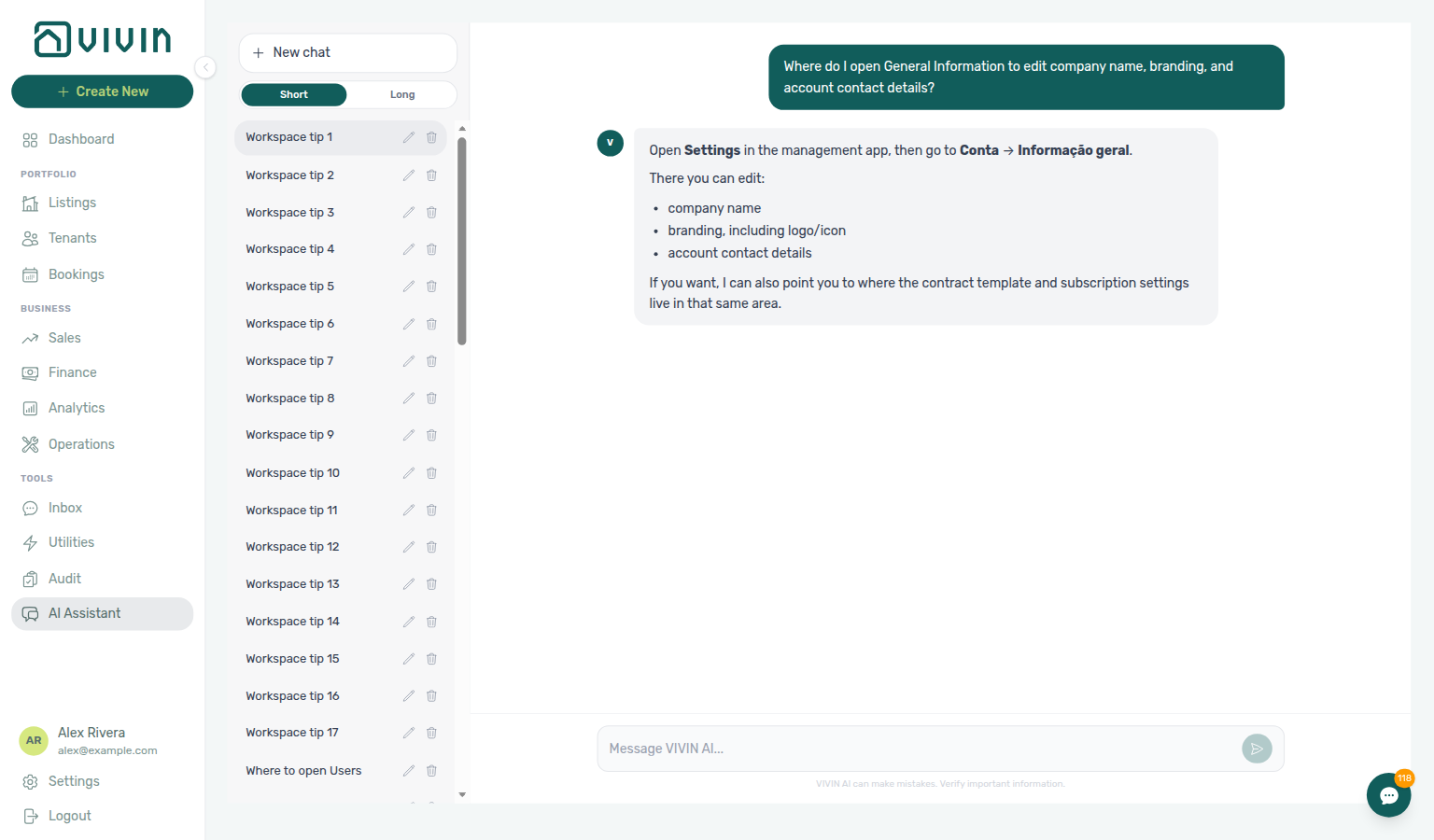Image resolution: width=1434 pixels, height=840 pixels.
Task: Rename Workspace tip 17 chat
Action: 408,733
